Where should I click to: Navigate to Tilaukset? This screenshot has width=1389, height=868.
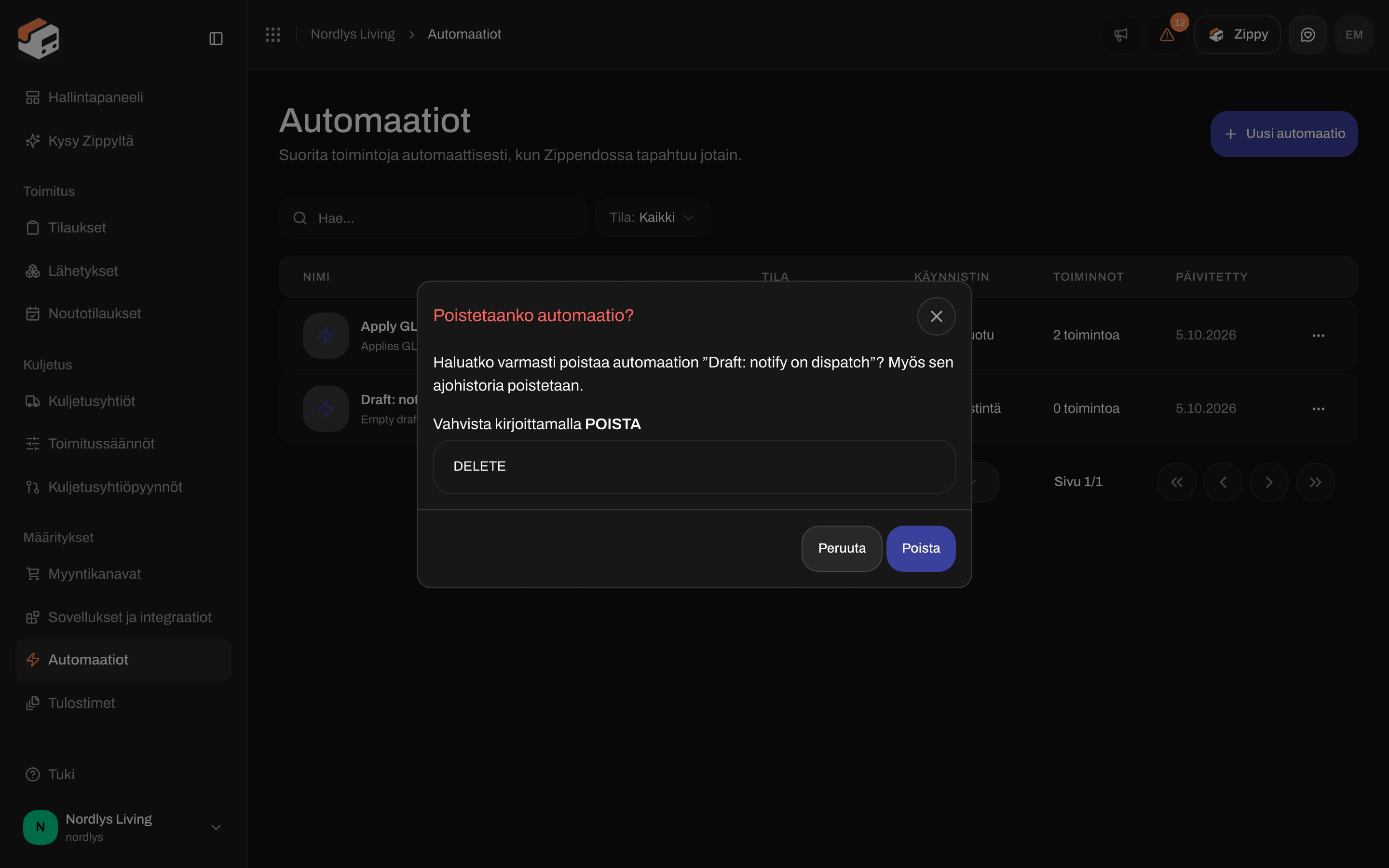123,228
